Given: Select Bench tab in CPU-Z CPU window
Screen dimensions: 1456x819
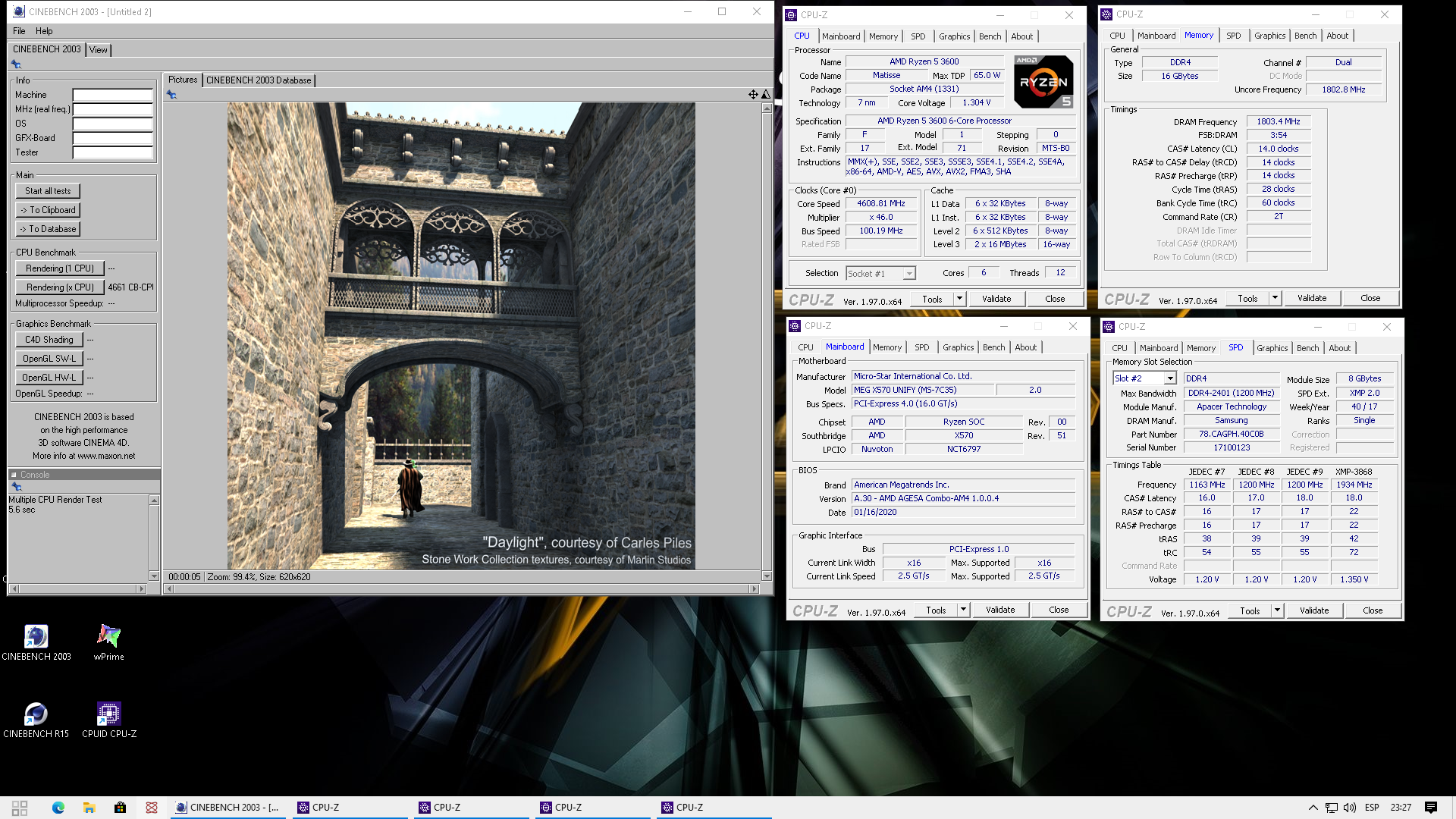Looking at the screenshot, I should click(990, 36).
